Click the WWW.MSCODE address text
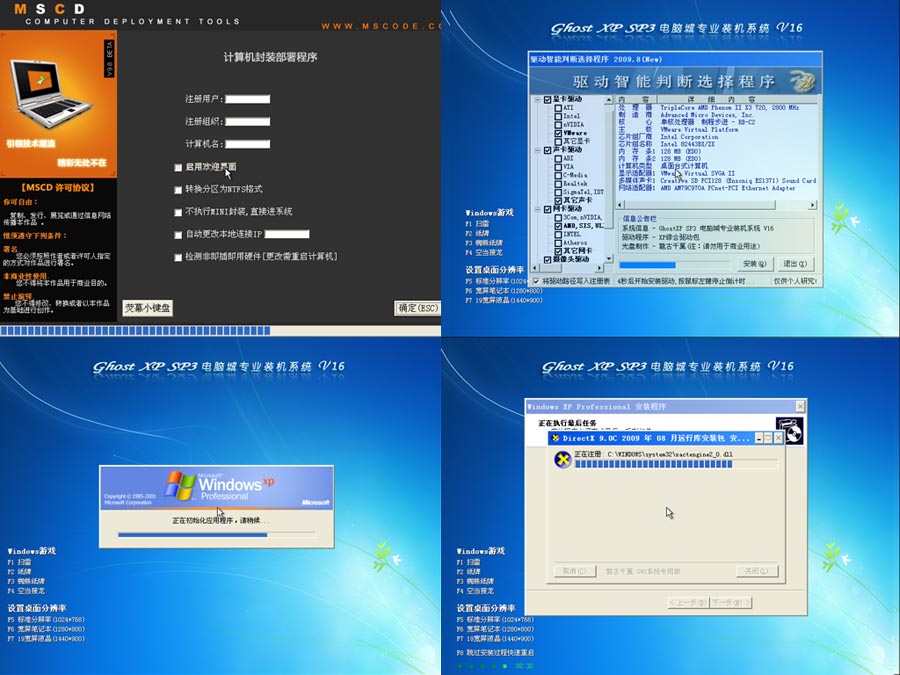900x675 pixels. tap(381, 26)
